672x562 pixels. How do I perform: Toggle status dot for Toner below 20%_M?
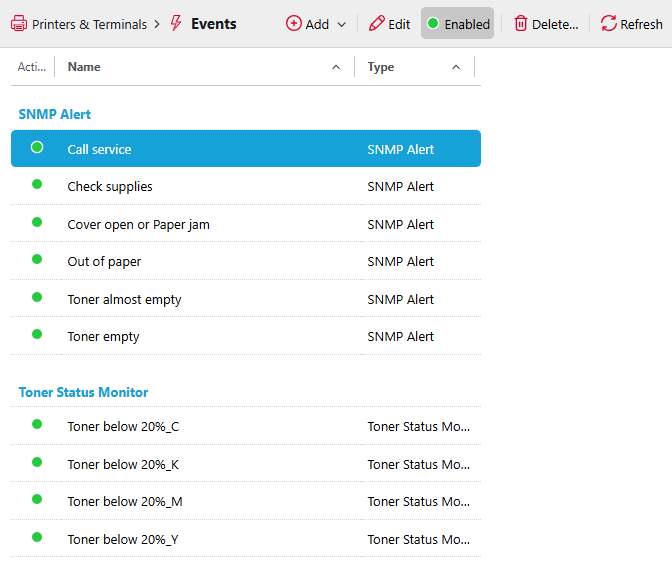37,499
